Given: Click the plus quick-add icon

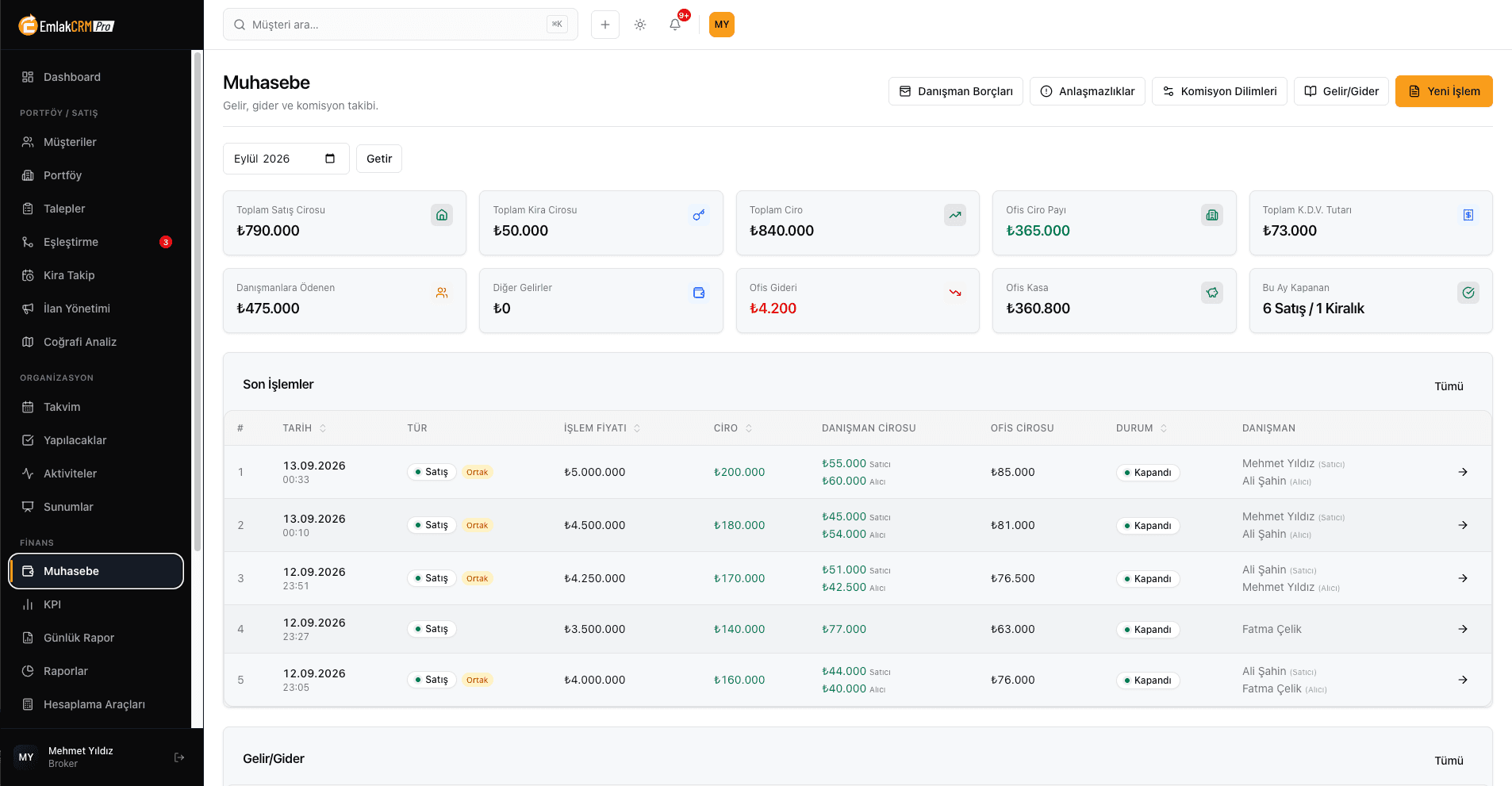Looking at the screenshot, I should 605,25.
